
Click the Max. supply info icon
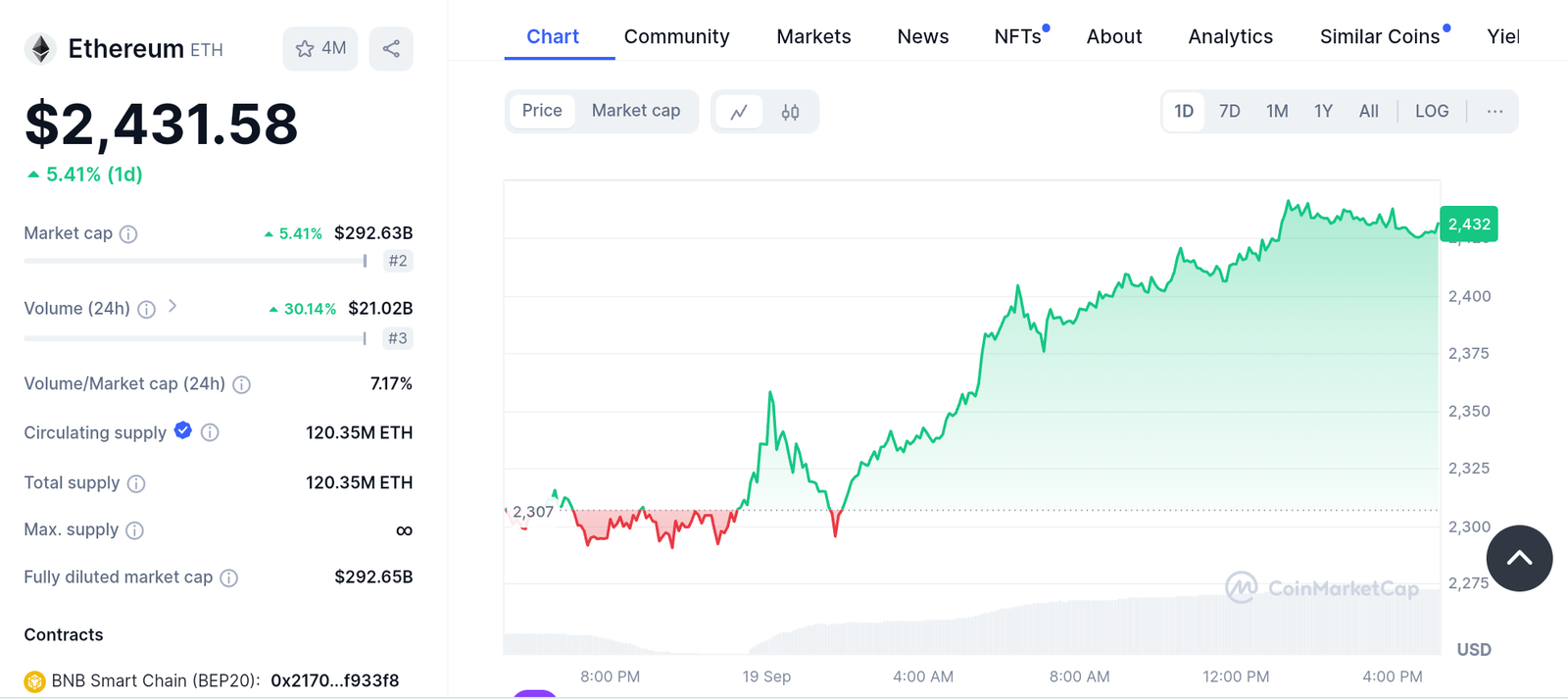[x=135, y=530]
